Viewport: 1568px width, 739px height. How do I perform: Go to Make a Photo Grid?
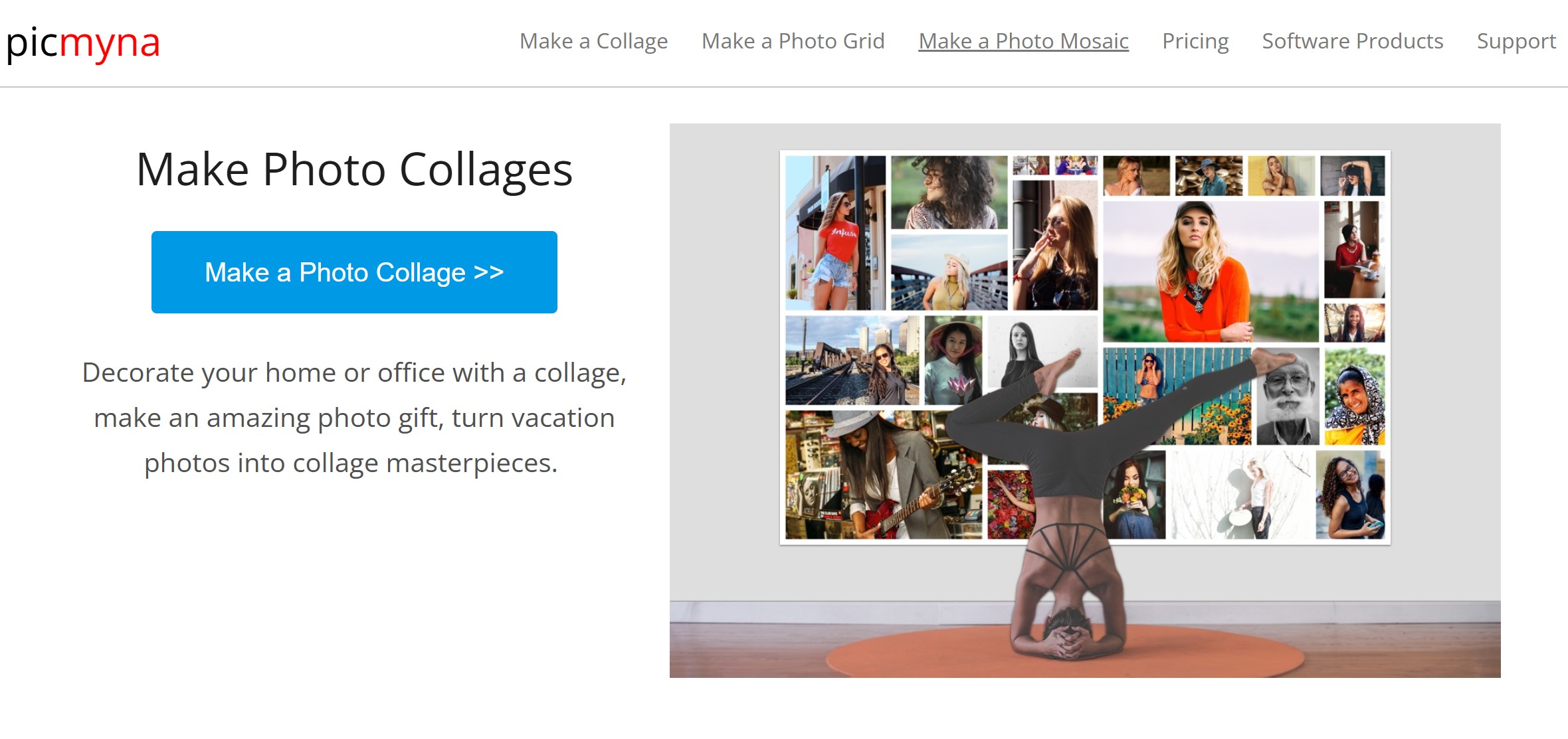point(793,41)
